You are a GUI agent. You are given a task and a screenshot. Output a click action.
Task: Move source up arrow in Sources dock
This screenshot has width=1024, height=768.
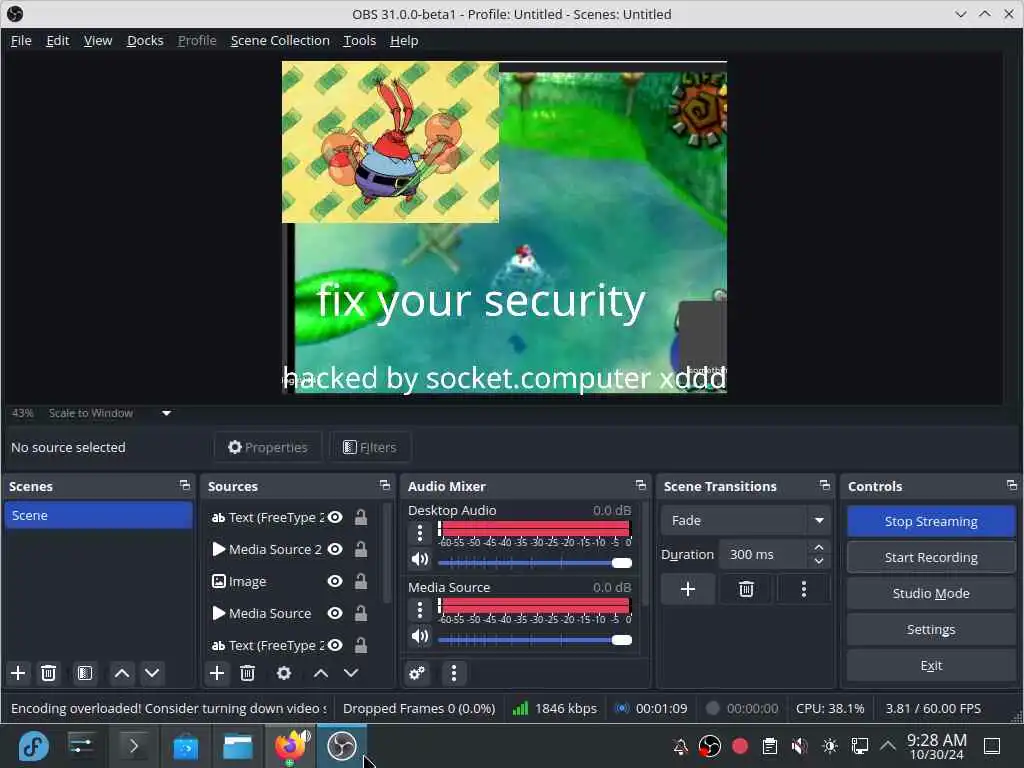[321, 673]
